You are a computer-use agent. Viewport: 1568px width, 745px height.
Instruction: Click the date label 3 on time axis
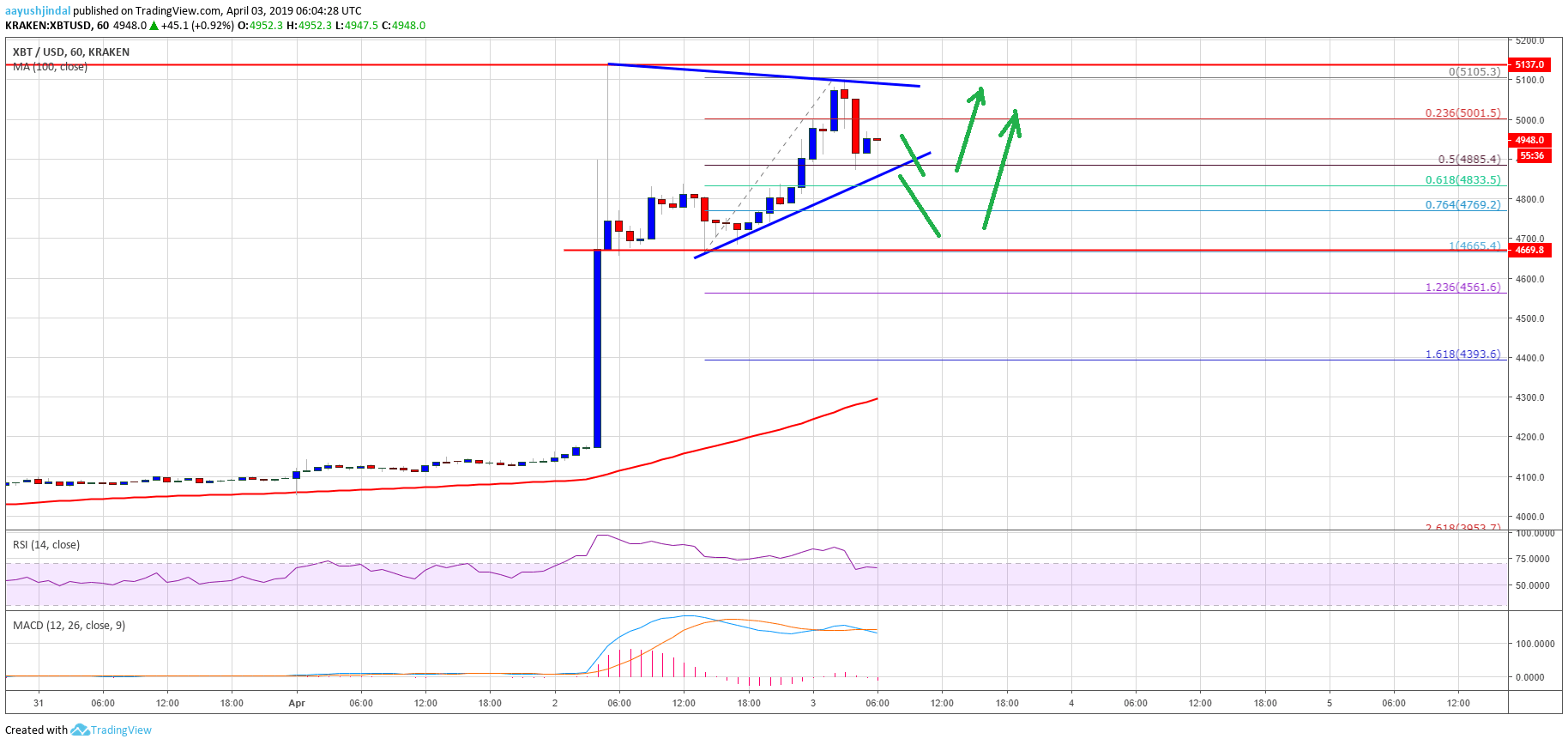click(813, 704)
